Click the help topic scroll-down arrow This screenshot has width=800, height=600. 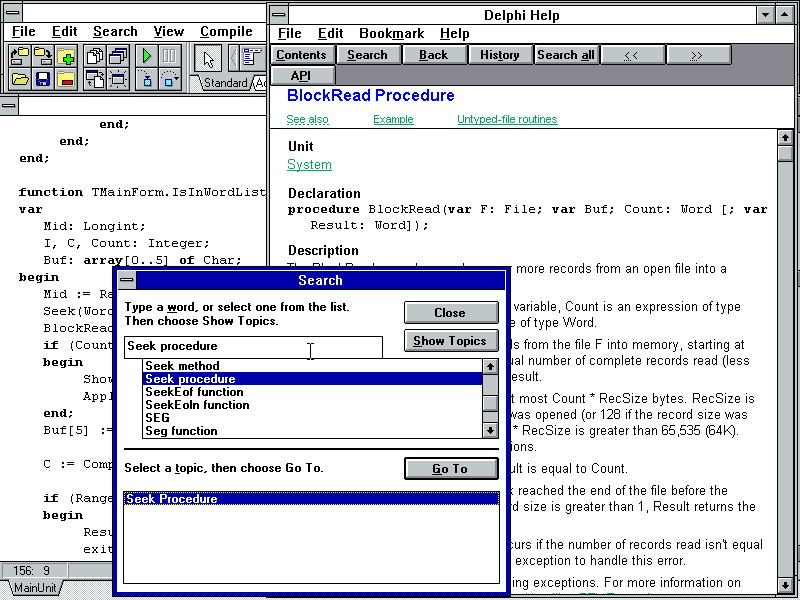785,584
